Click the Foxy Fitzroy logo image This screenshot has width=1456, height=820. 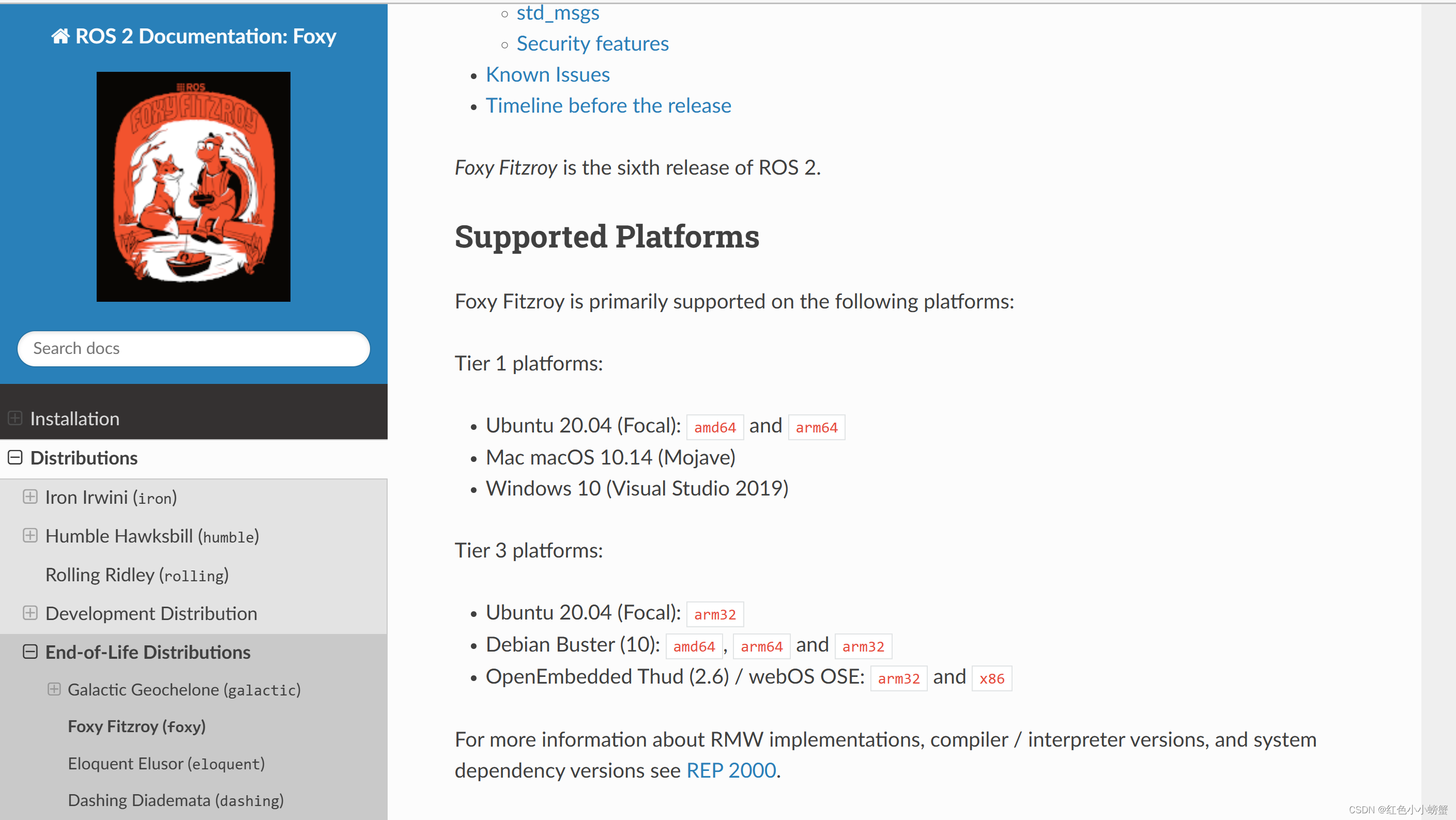(193, 187)
